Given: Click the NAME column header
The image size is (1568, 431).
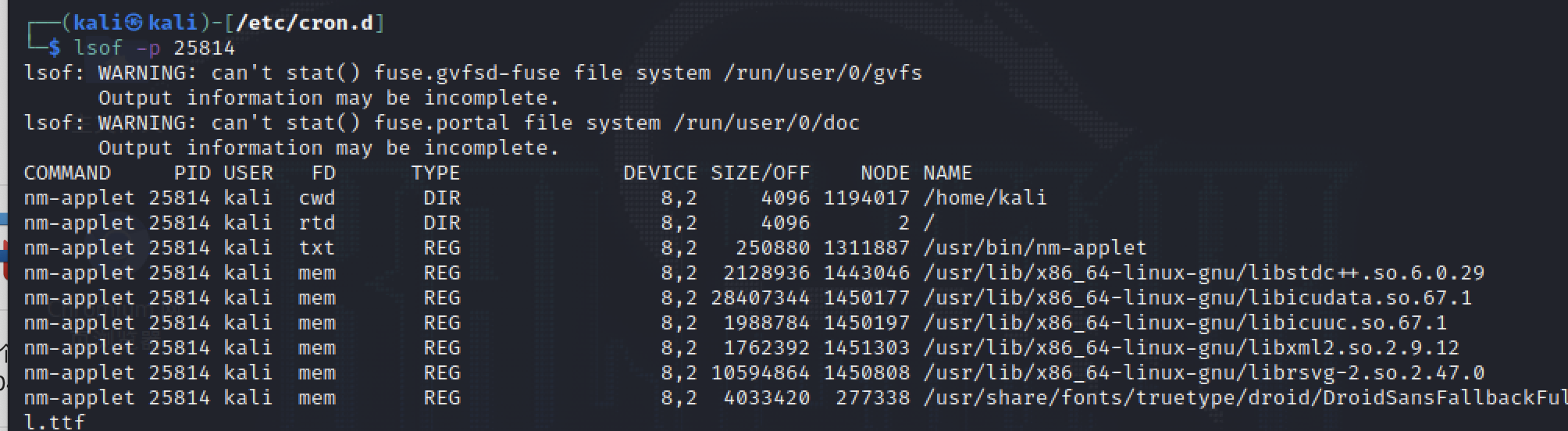Looking at the screenshot, I should click(947, 173).
